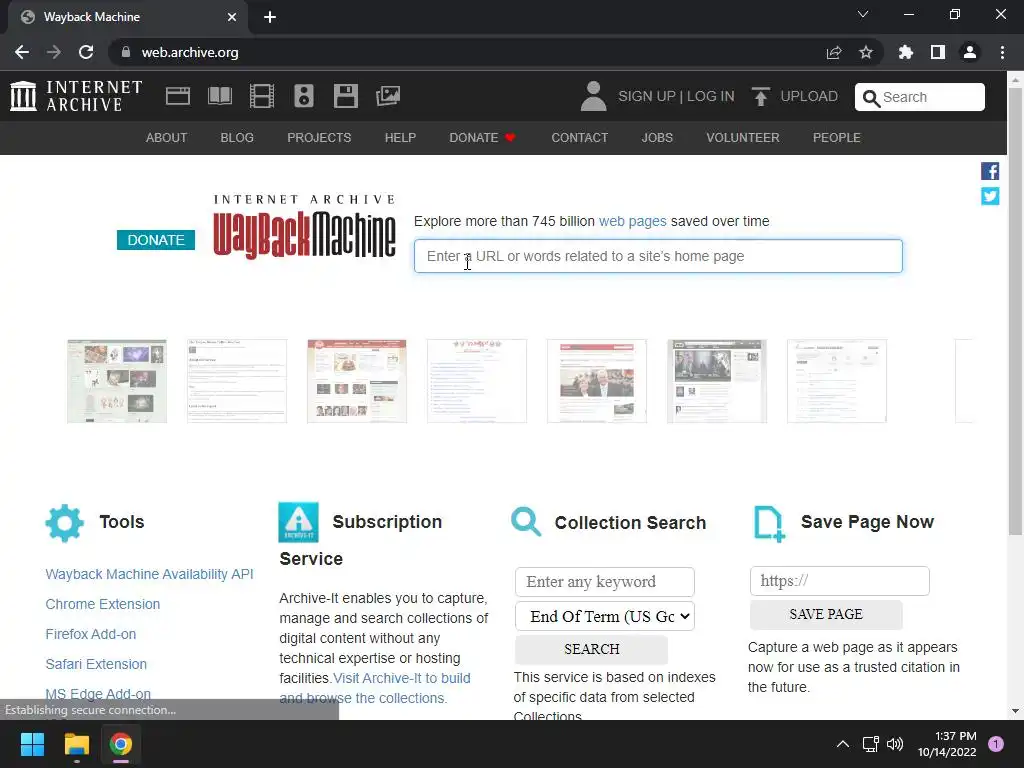Open the web pages link

tap(633, 221)
